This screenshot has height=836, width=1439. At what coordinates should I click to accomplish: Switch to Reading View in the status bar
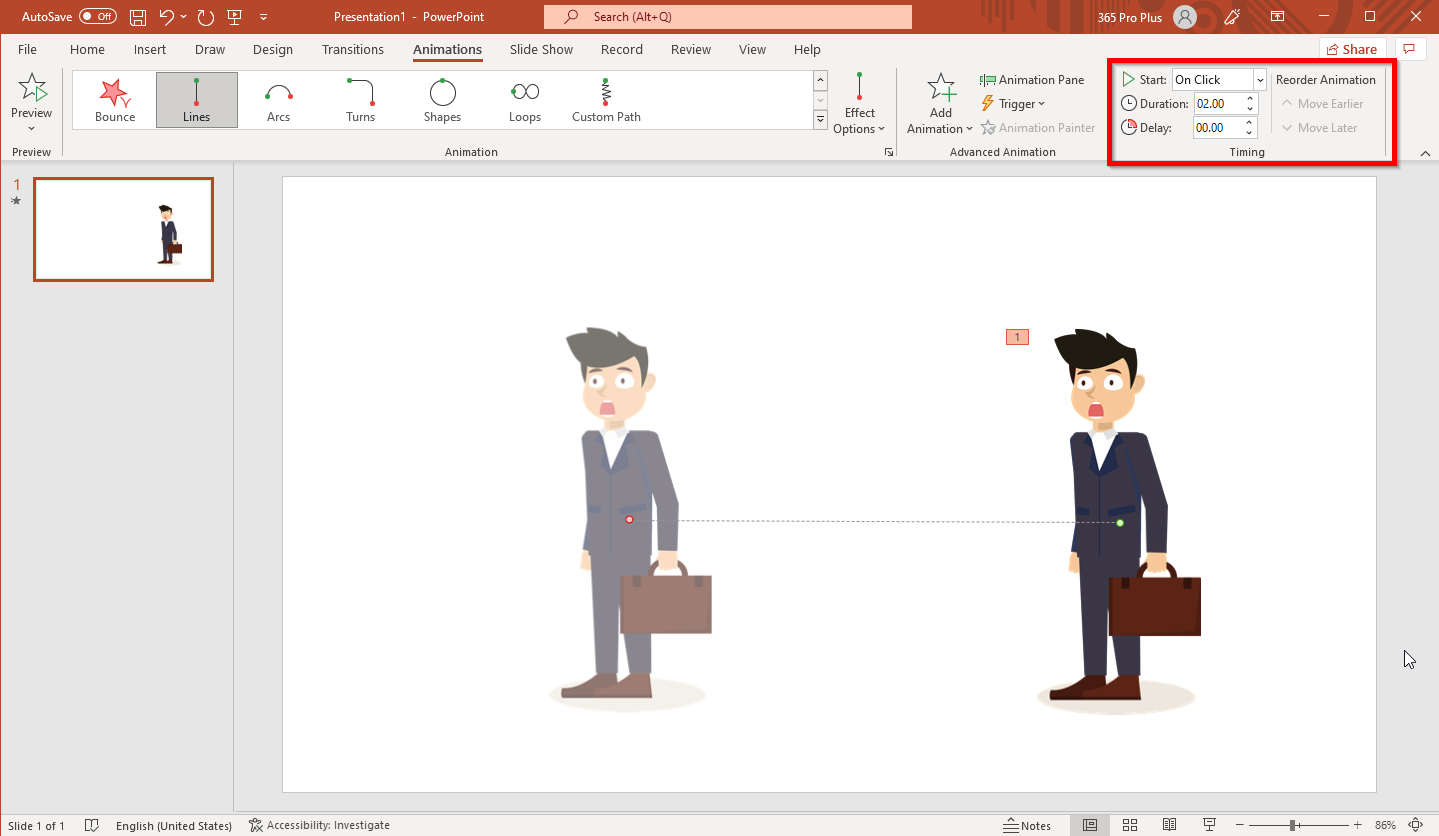pos(1169,824)
